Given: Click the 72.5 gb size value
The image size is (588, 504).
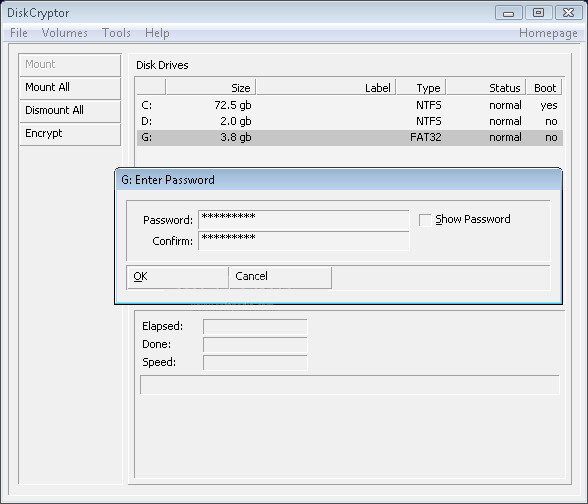Looking at the screenshot, I should [232, 105].
